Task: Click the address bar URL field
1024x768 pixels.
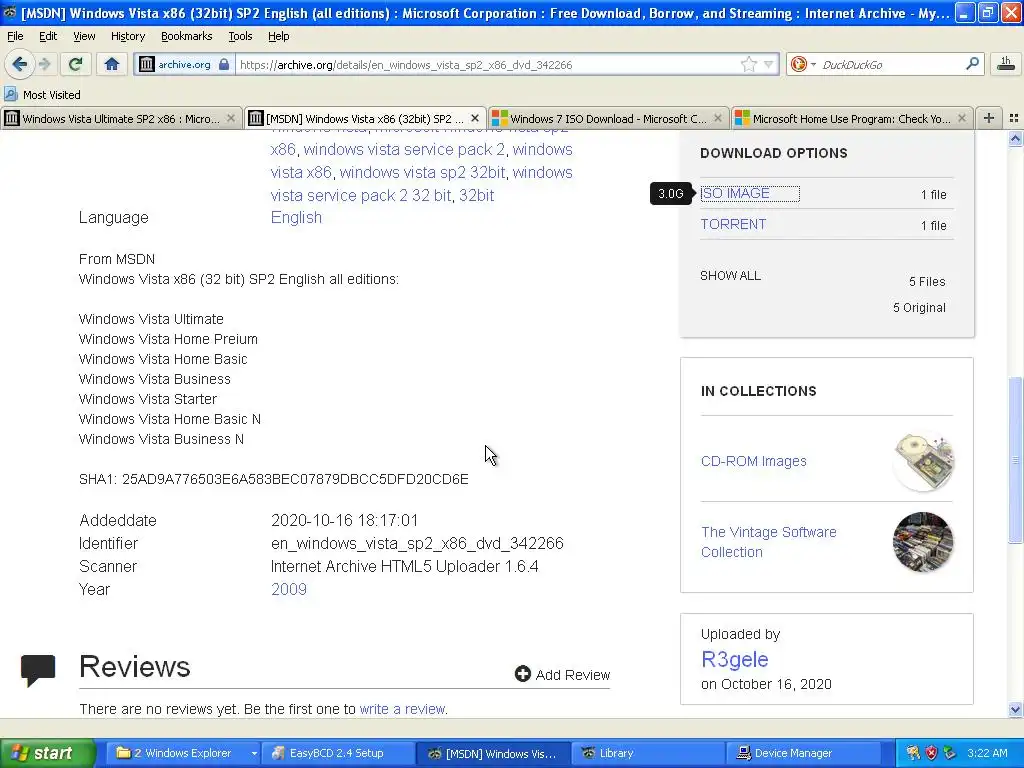Action: (487, 65)
